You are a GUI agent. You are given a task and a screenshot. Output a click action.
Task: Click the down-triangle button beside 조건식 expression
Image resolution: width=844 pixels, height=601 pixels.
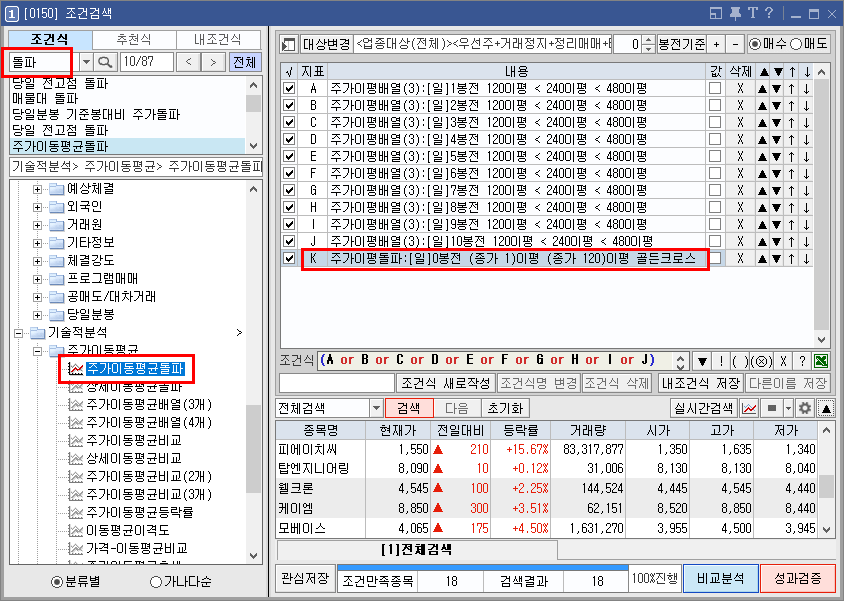pyautogui.click(x=702, y=360)
